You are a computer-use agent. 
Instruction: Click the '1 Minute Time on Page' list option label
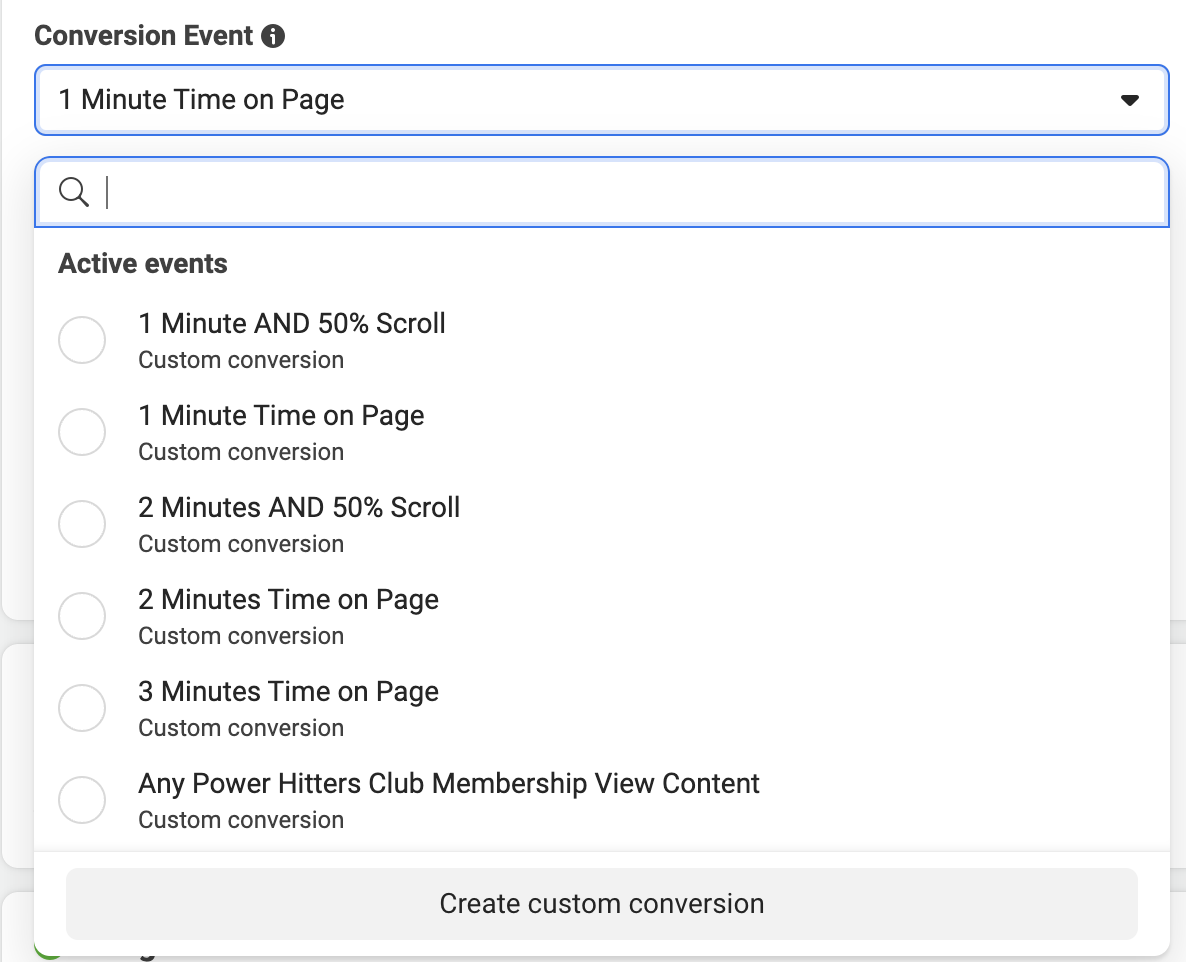point(281,416)
